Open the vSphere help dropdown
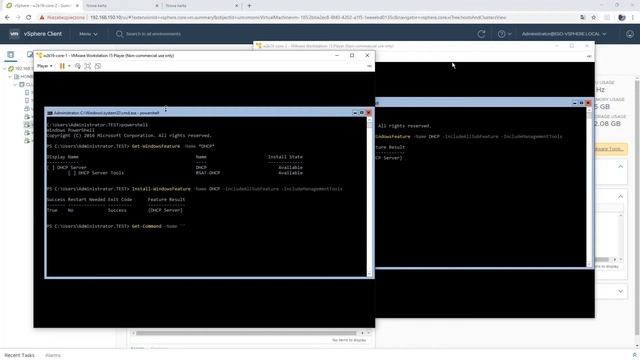This screenshot has width=640, height=360. 504,34
